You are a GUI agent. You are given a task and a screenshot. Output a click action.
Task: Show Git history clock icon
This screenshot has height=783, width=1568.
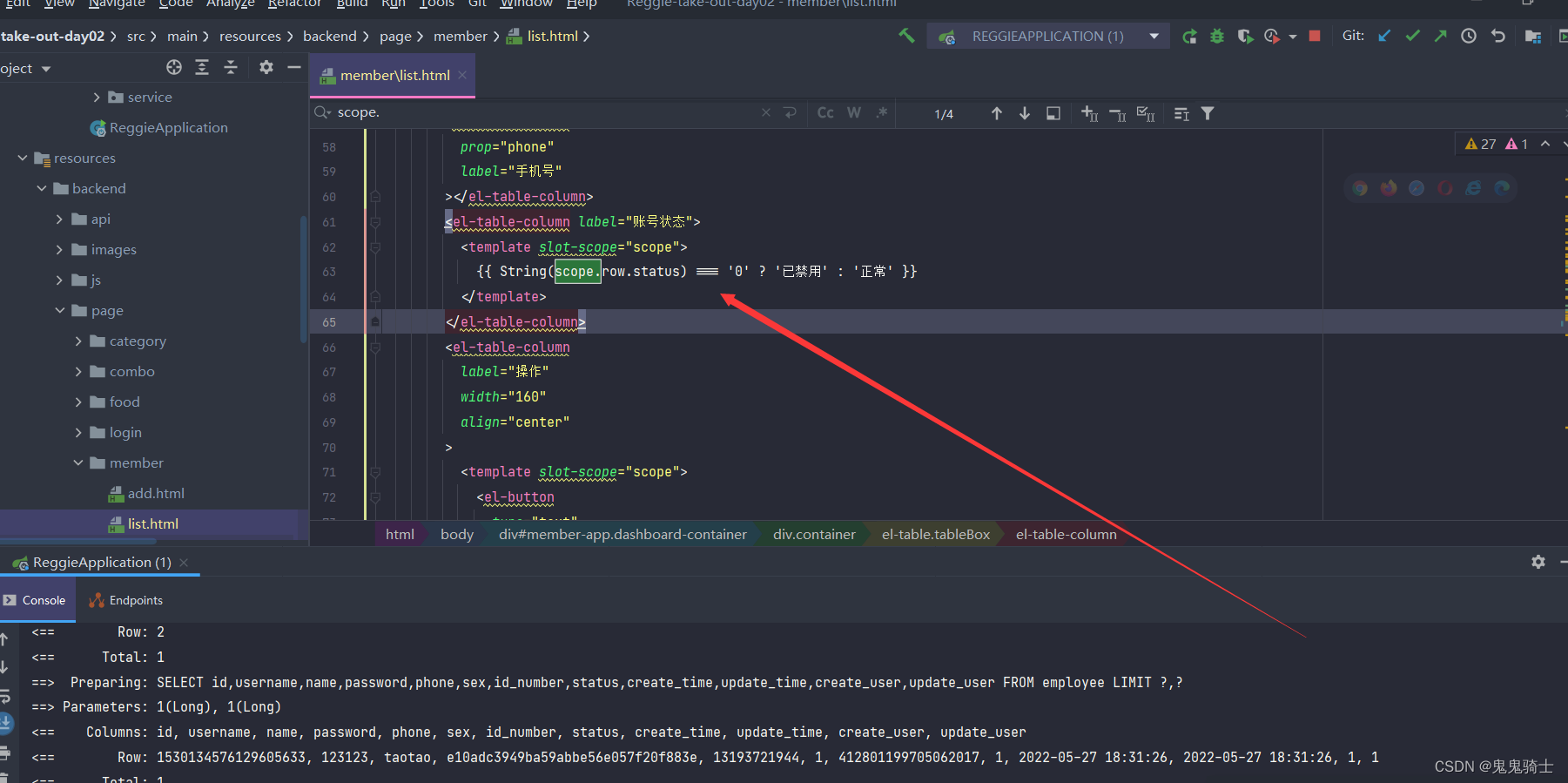click(x=1469, y=36)
